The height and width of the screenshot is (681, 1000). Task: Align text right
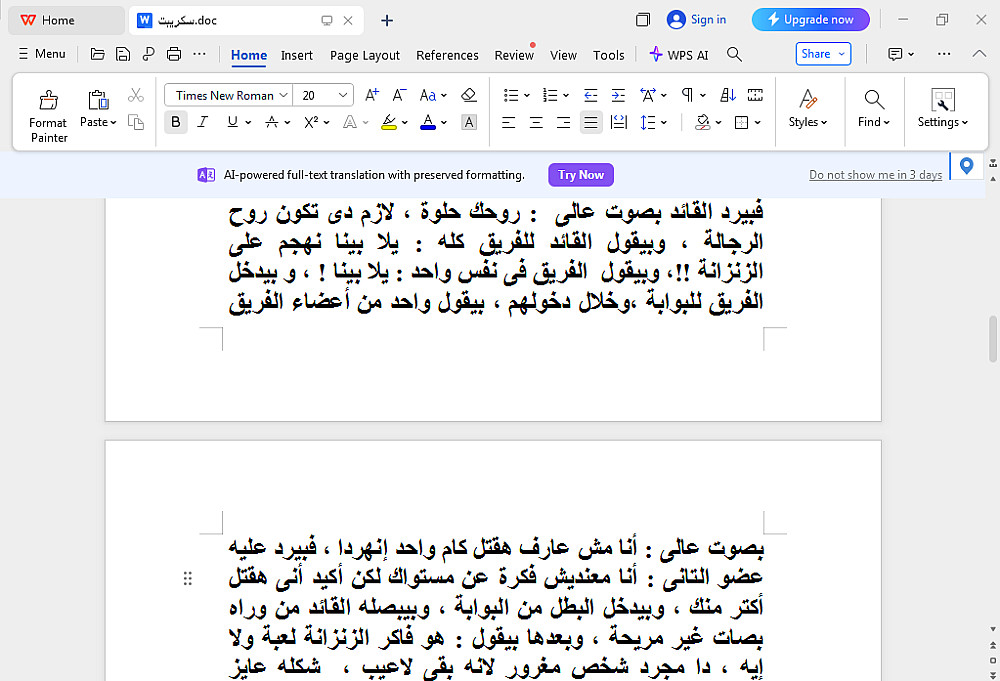563,122
